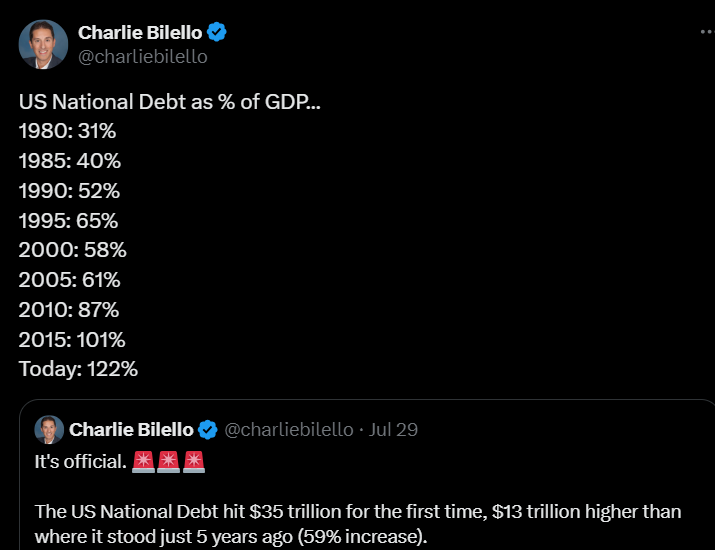Click the first siren emoji
The image size is (715, 550).
coord(142,463)
